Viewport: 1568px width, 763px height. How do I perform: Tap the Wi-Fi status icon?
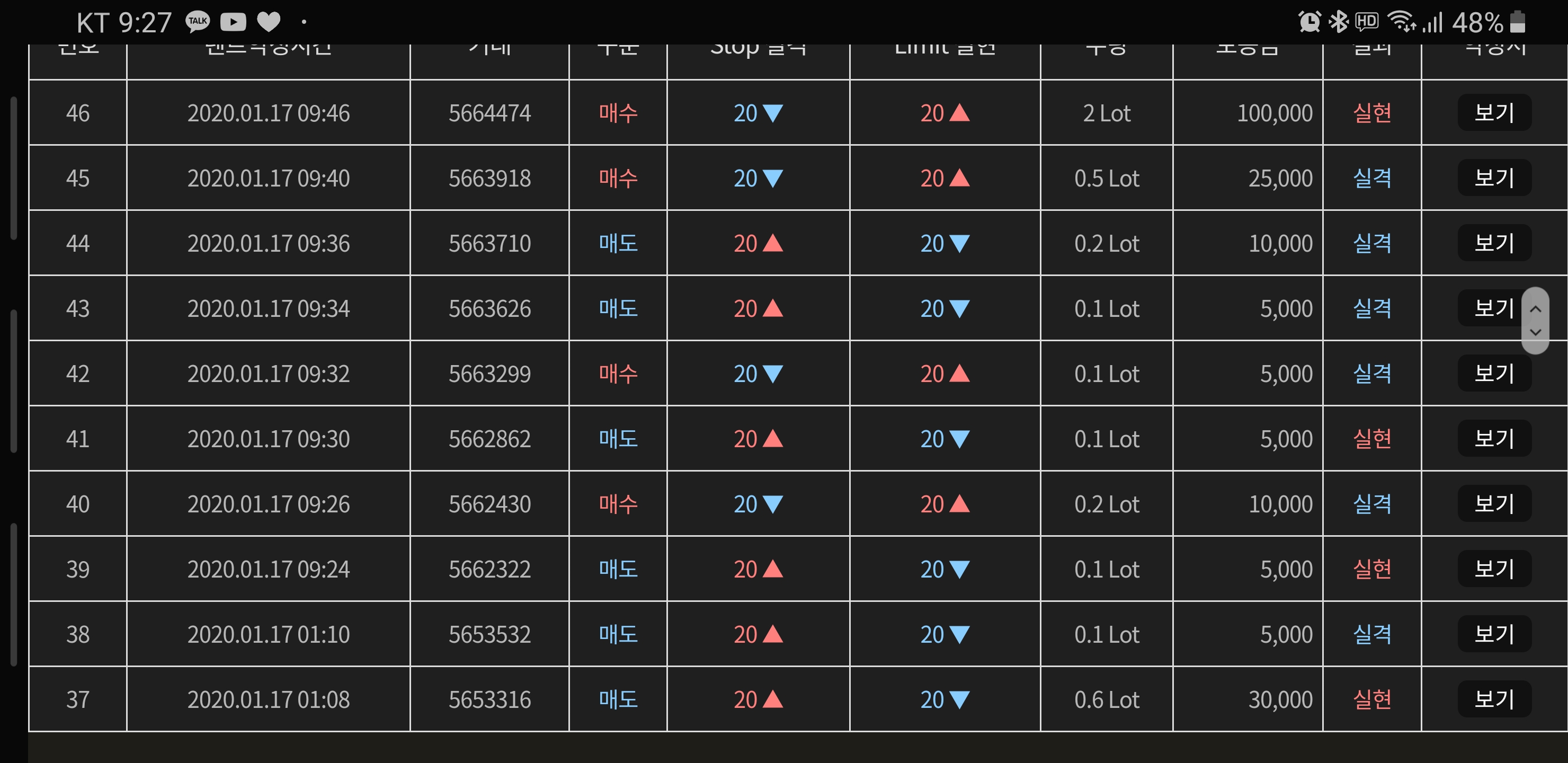(1401, 22)
